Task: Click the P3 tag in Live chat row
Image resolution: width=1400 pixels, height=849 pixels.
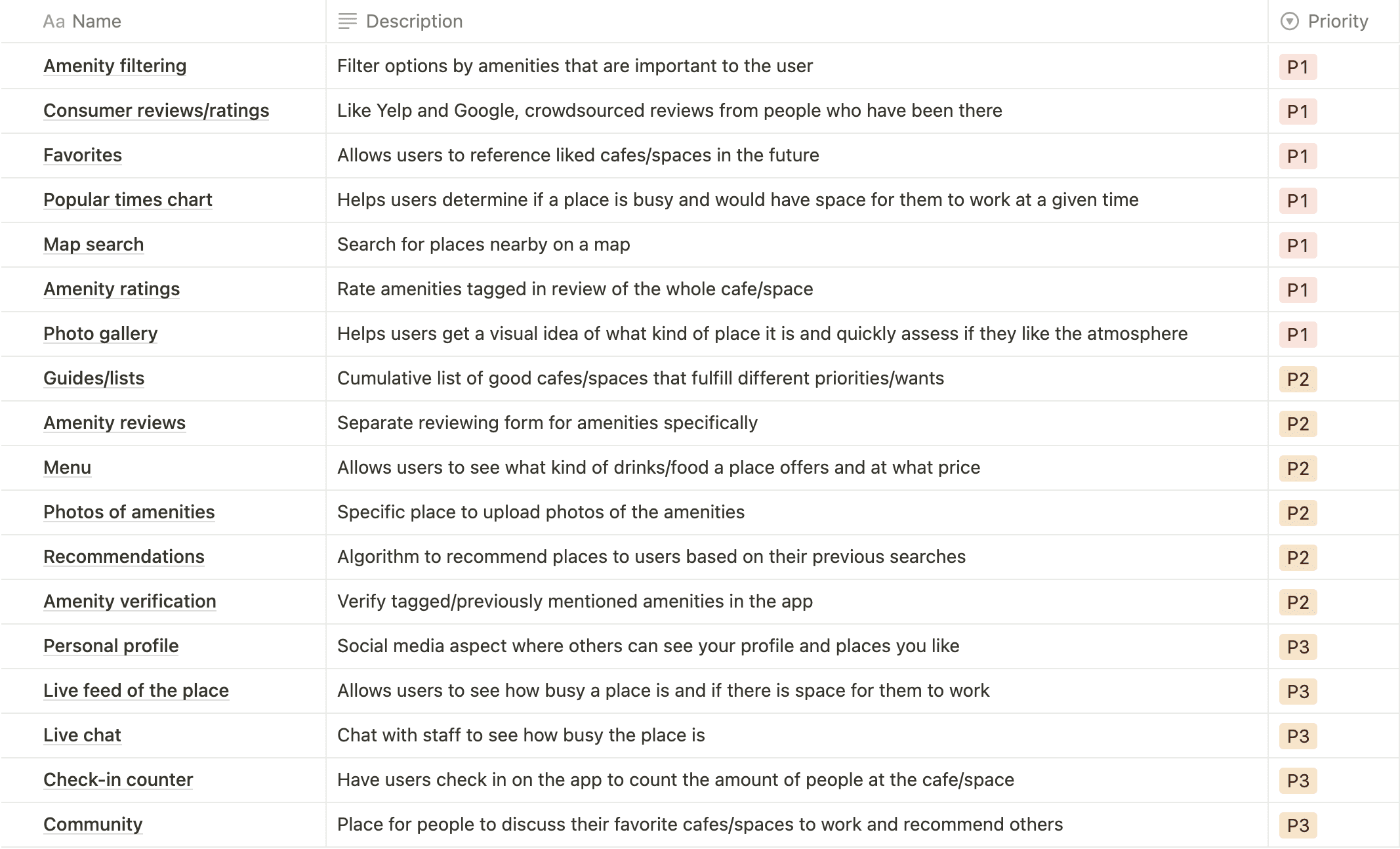Action: 1298,736
